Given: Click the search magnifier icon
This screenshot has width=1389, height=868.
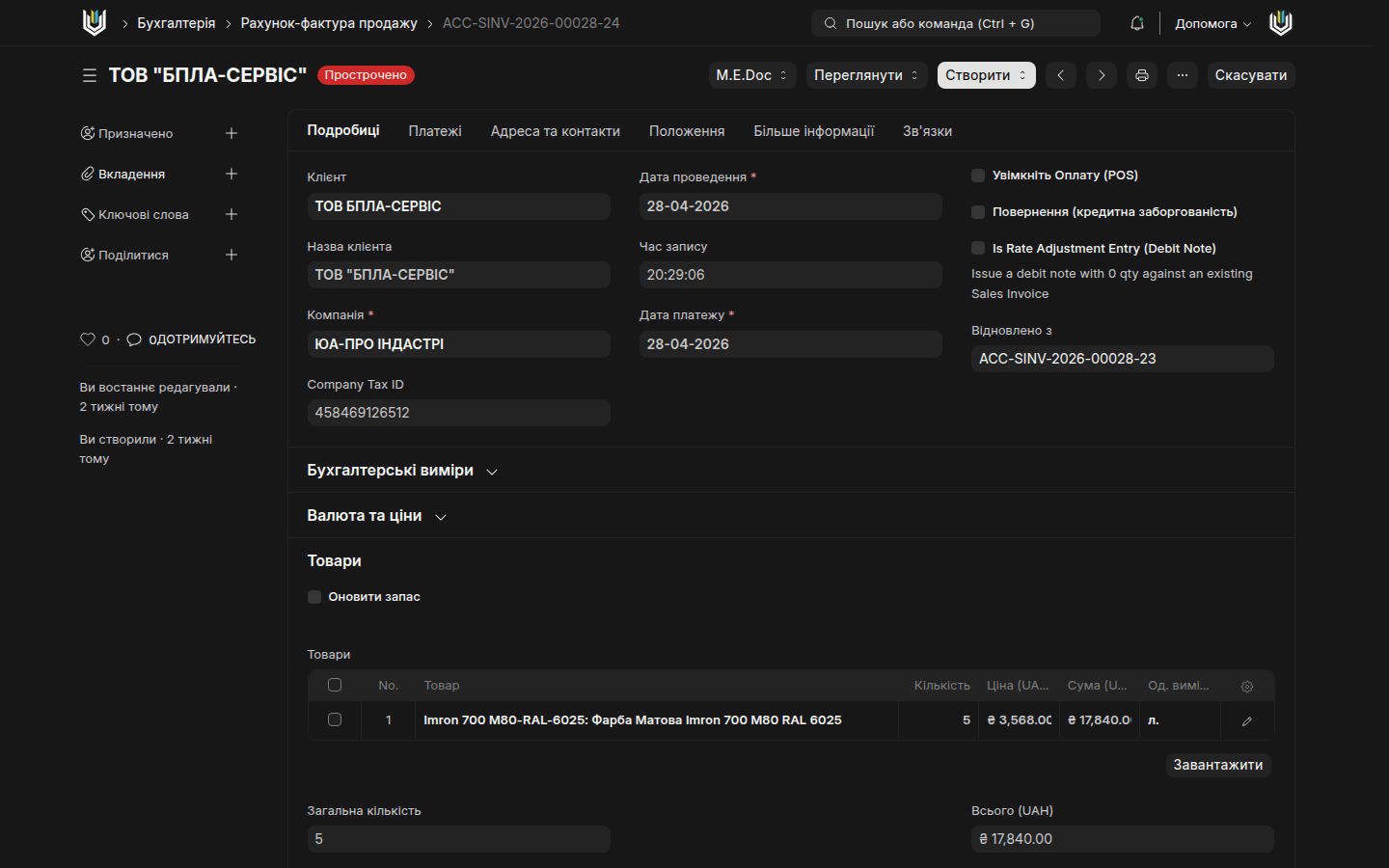Looking at the screenshot, I should point(831,23).
